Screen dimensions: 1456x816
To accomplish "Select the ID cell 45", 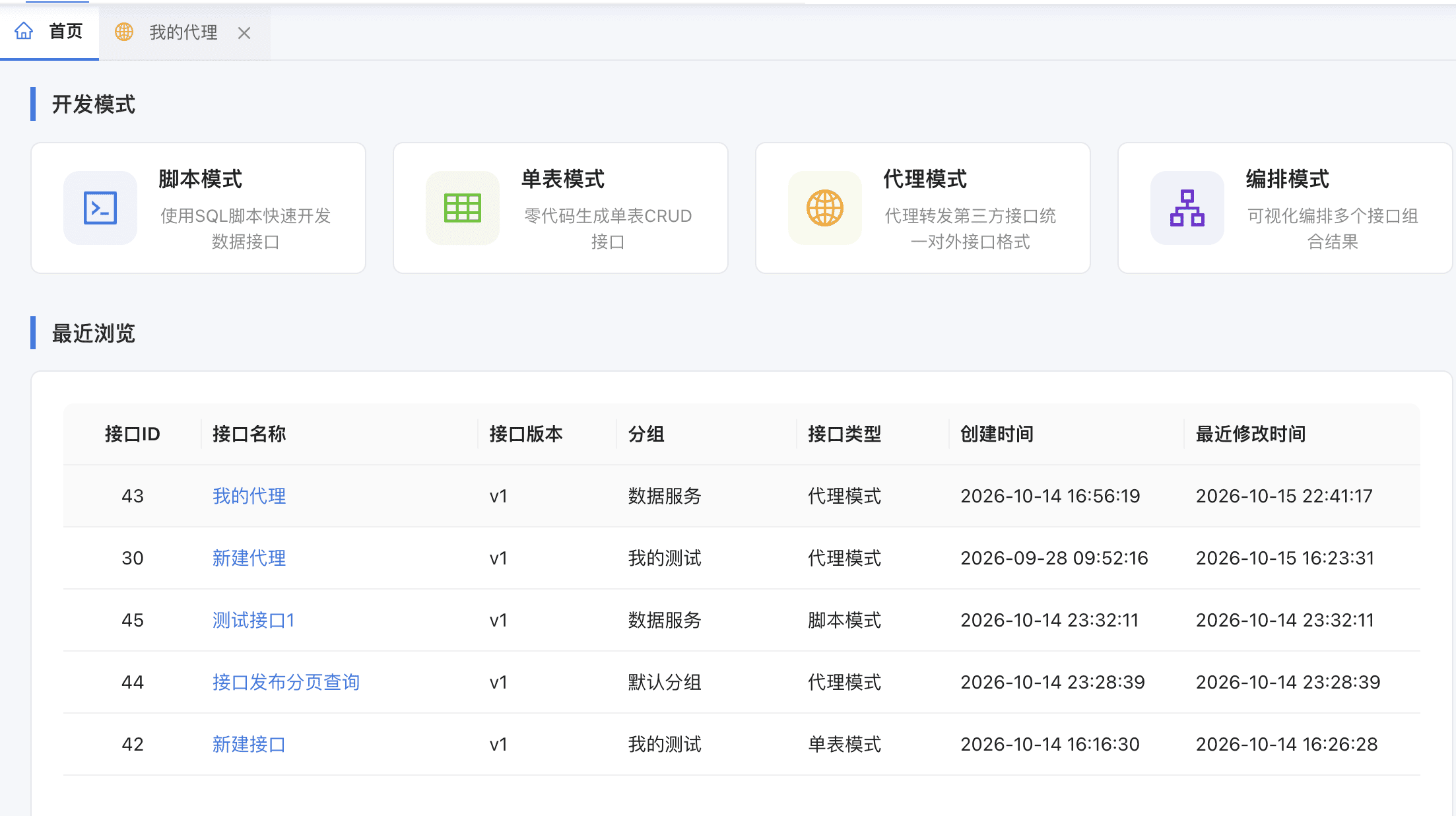I will click(133, 620).
